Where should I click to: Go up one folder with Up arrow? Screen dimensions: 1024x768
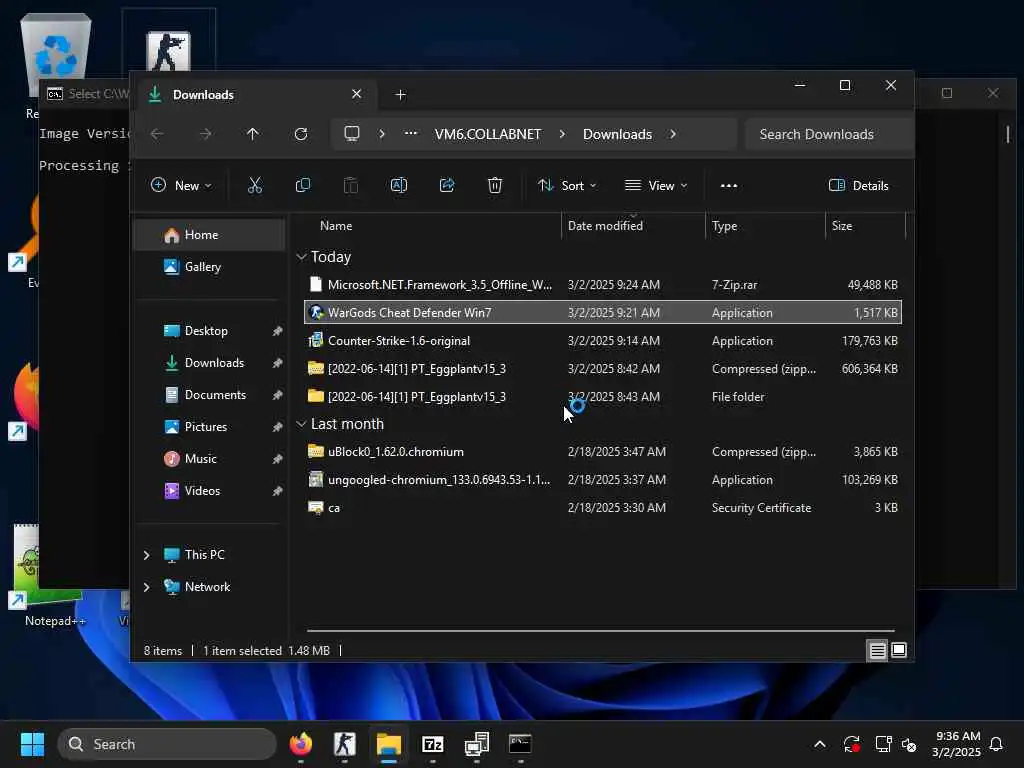(253, 134)
